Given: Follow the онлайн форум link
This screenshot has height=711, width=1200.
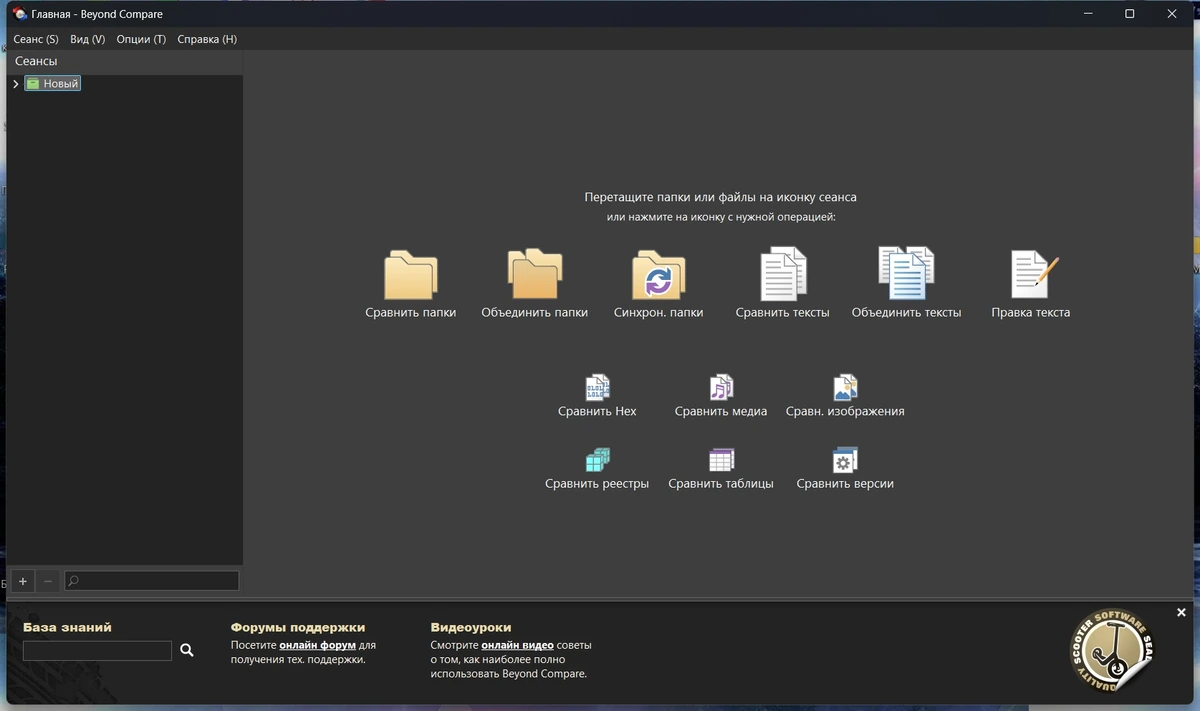Looking at the screenshot, I should tap(318, 646).
